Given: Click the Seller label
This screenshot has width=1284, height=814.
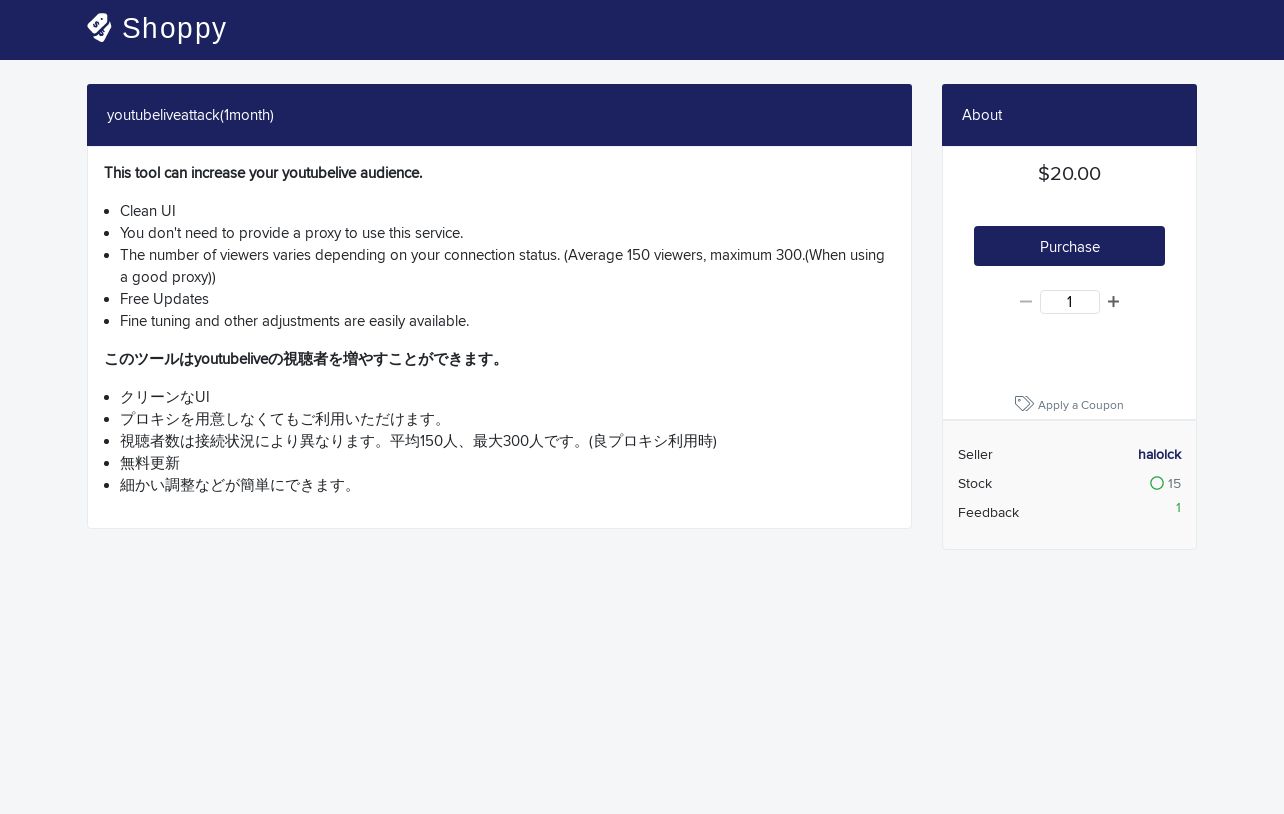Looking at the screenshot, I should [975, 454].
